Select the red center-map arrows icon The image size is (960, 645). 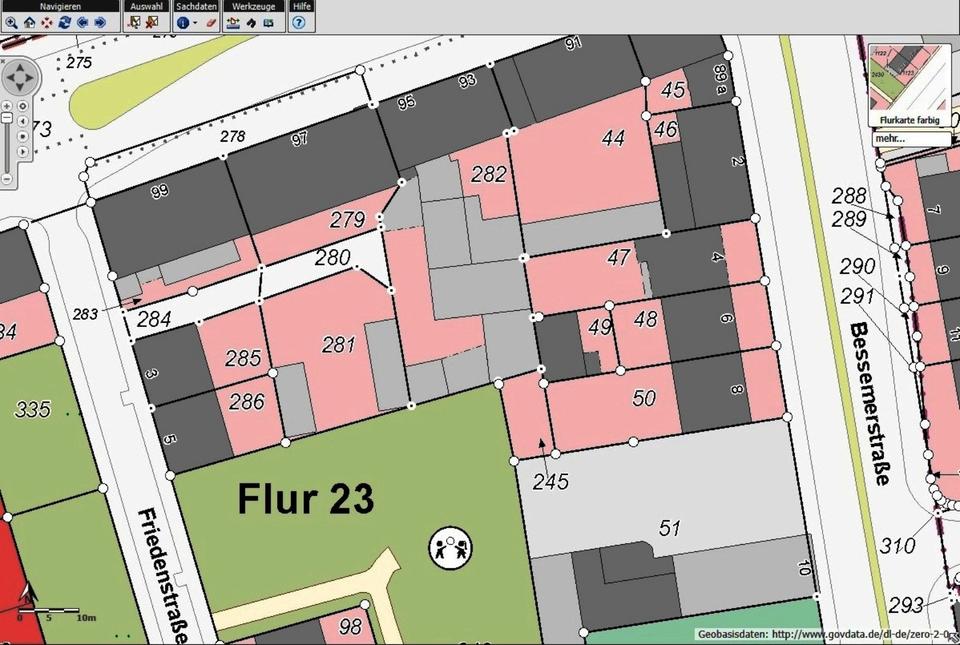(x=47, y=21)
